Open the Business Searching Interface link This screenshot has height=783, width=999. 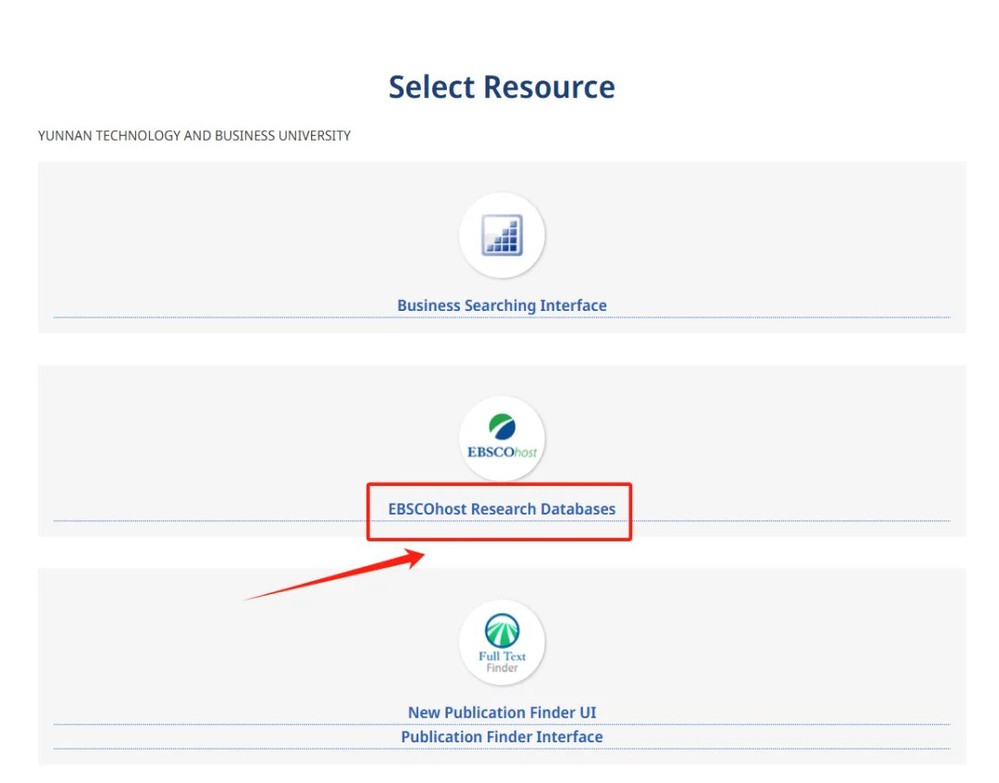tap(502, 305)
